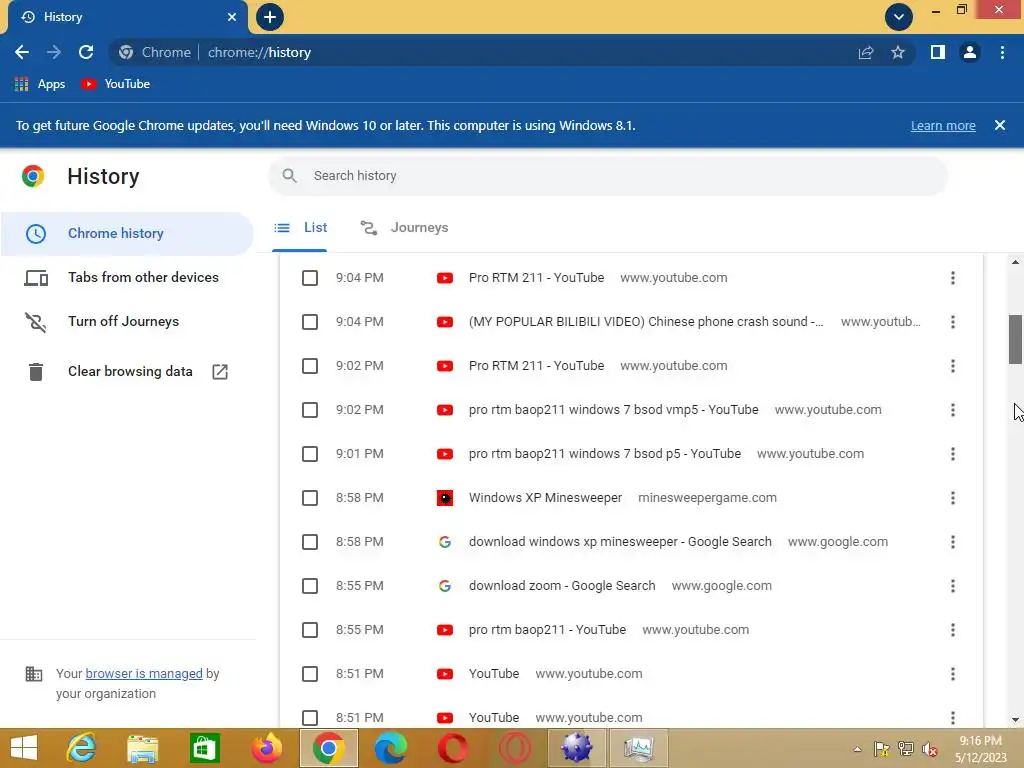The image size is (1024, 768).
Task: Select Chrome history in sidebar
Action: click(x=127, y=234)
